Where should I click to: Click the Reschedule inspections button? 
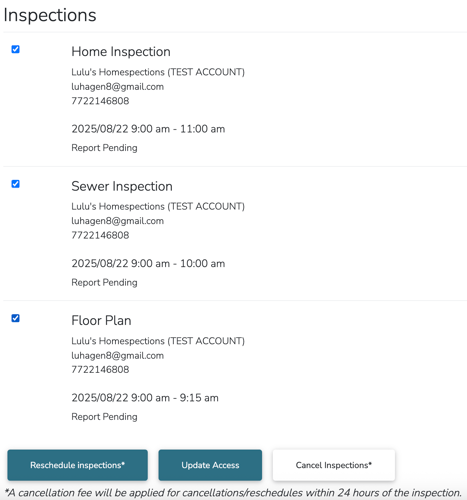pos(77,465)
